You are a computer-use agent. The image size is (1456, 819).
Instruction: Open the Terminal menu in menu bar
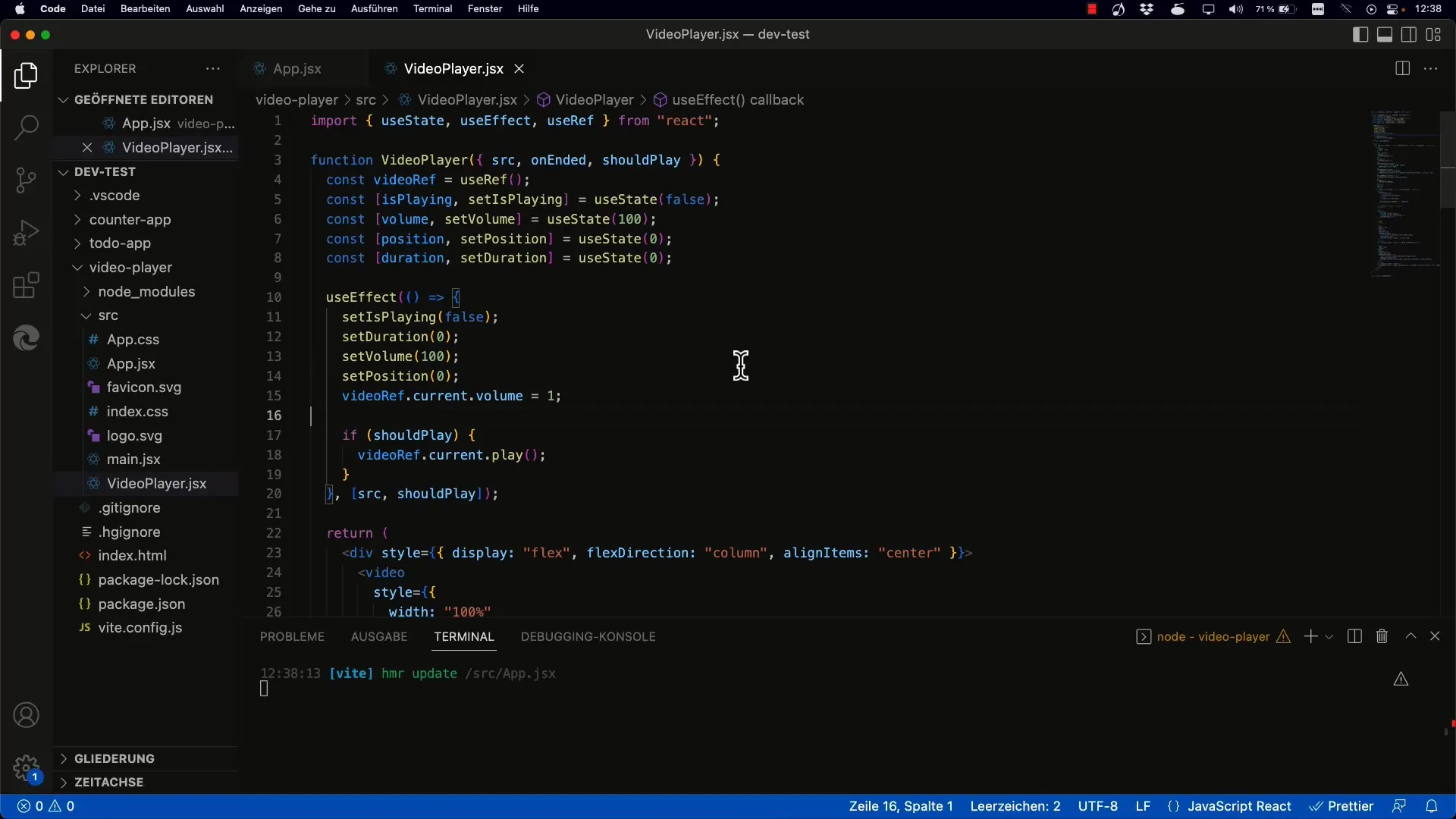point(432,9)
